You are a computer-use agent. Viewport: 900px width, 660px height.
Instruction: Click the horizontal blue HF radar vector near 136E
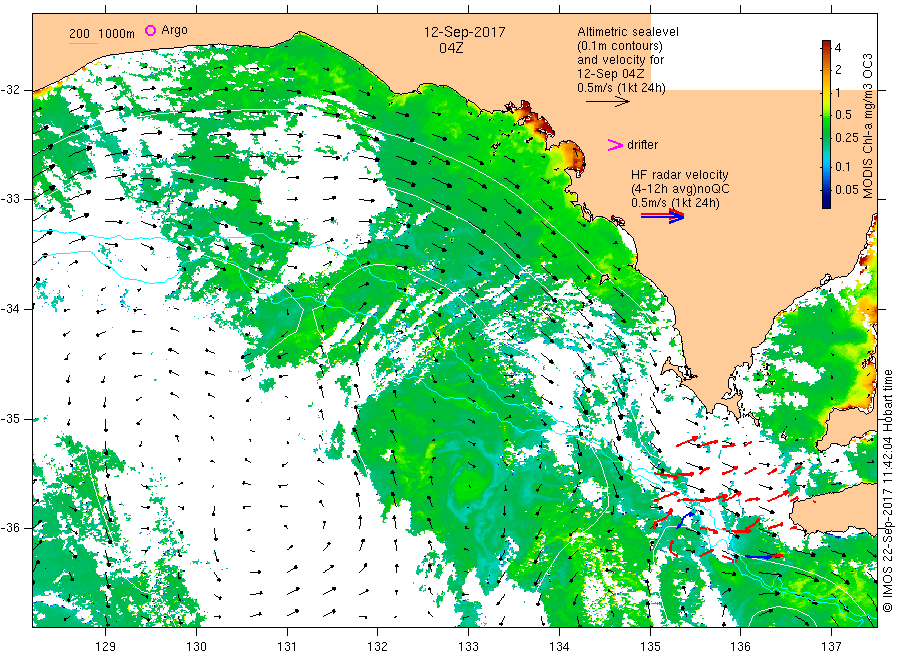click(x=759, y=557)
